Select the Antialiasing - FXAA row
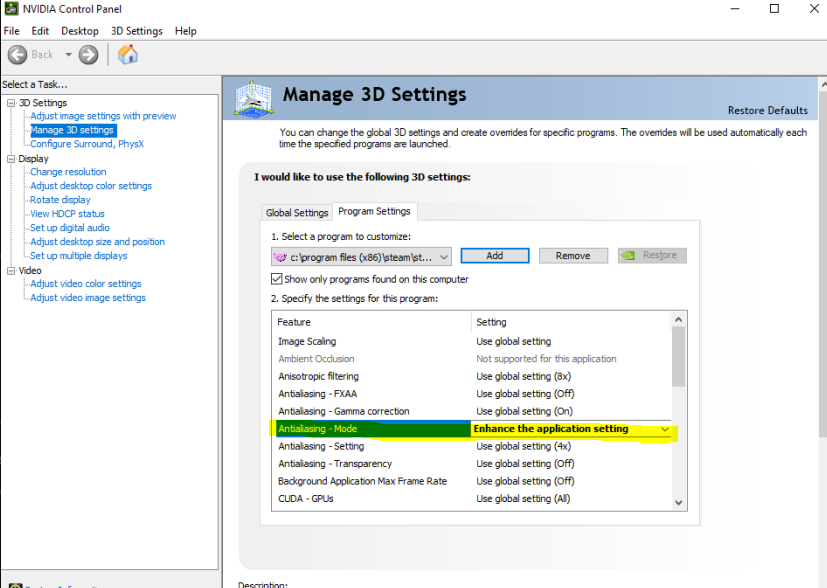827x588 pixels. [x=472, y=394]
